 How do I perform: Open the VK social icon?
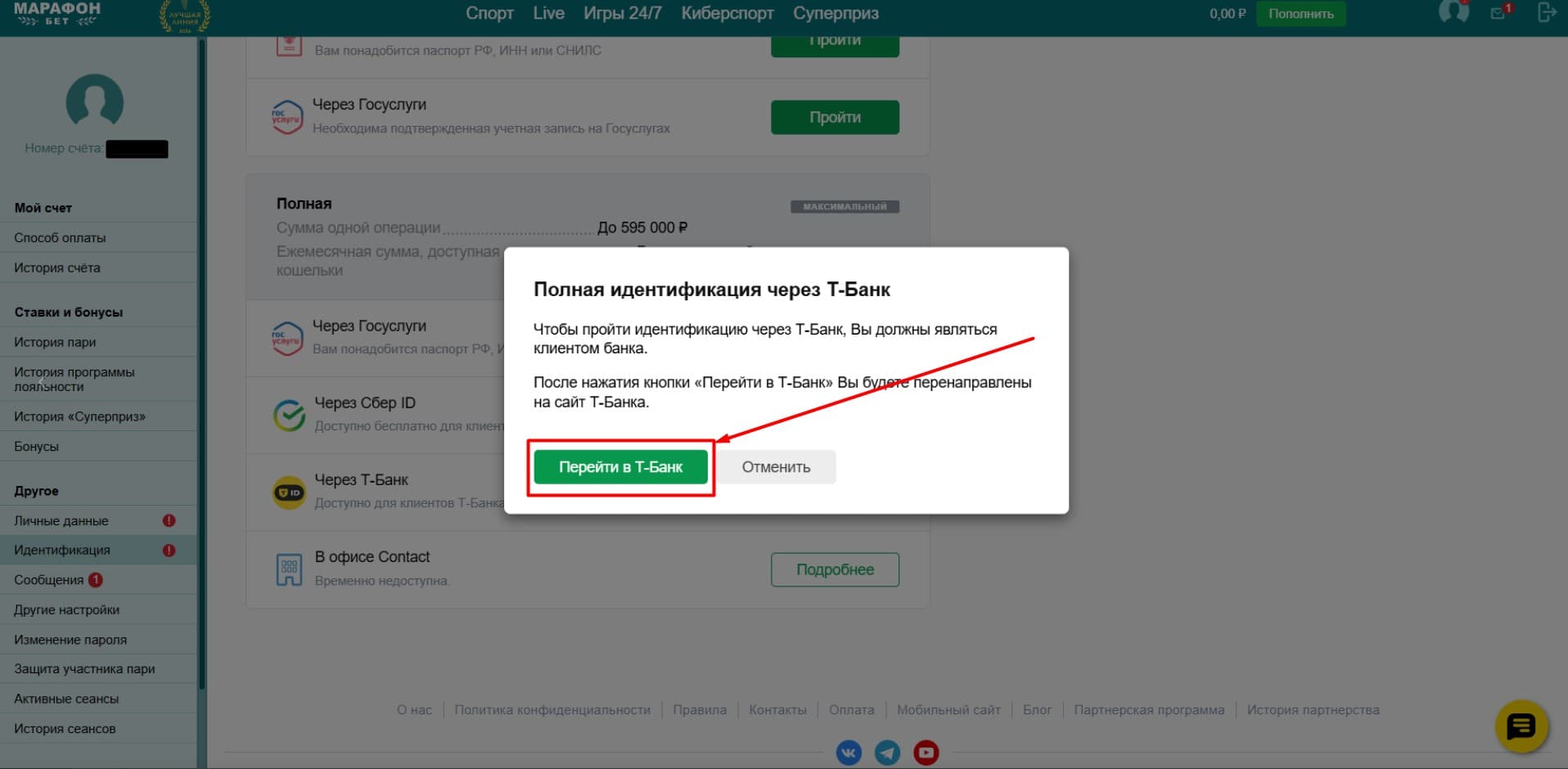[x=849, y=753]
